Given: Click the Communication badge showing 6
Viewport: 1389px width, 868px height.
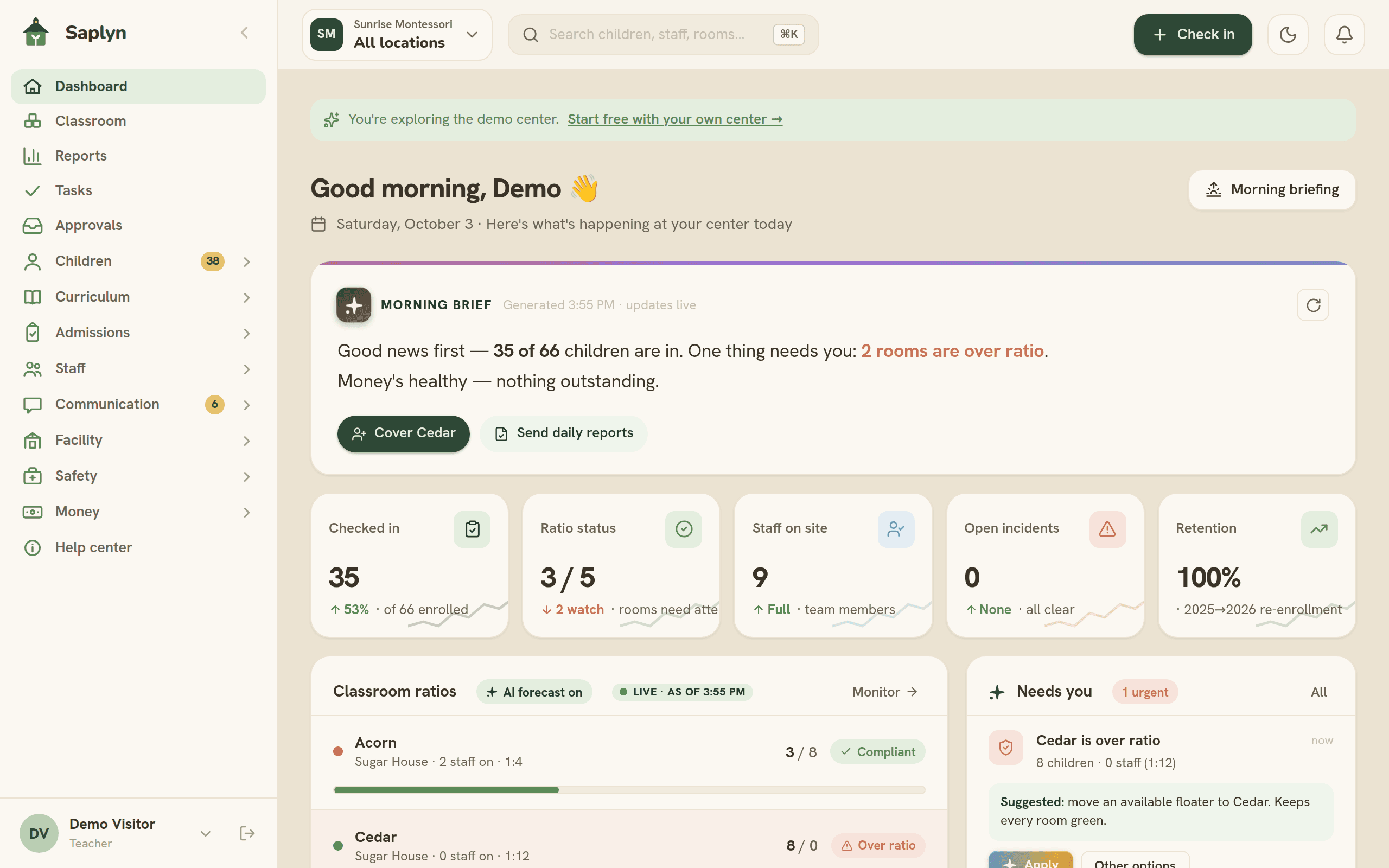Looking at the screenshot, I should click(215, 404).
